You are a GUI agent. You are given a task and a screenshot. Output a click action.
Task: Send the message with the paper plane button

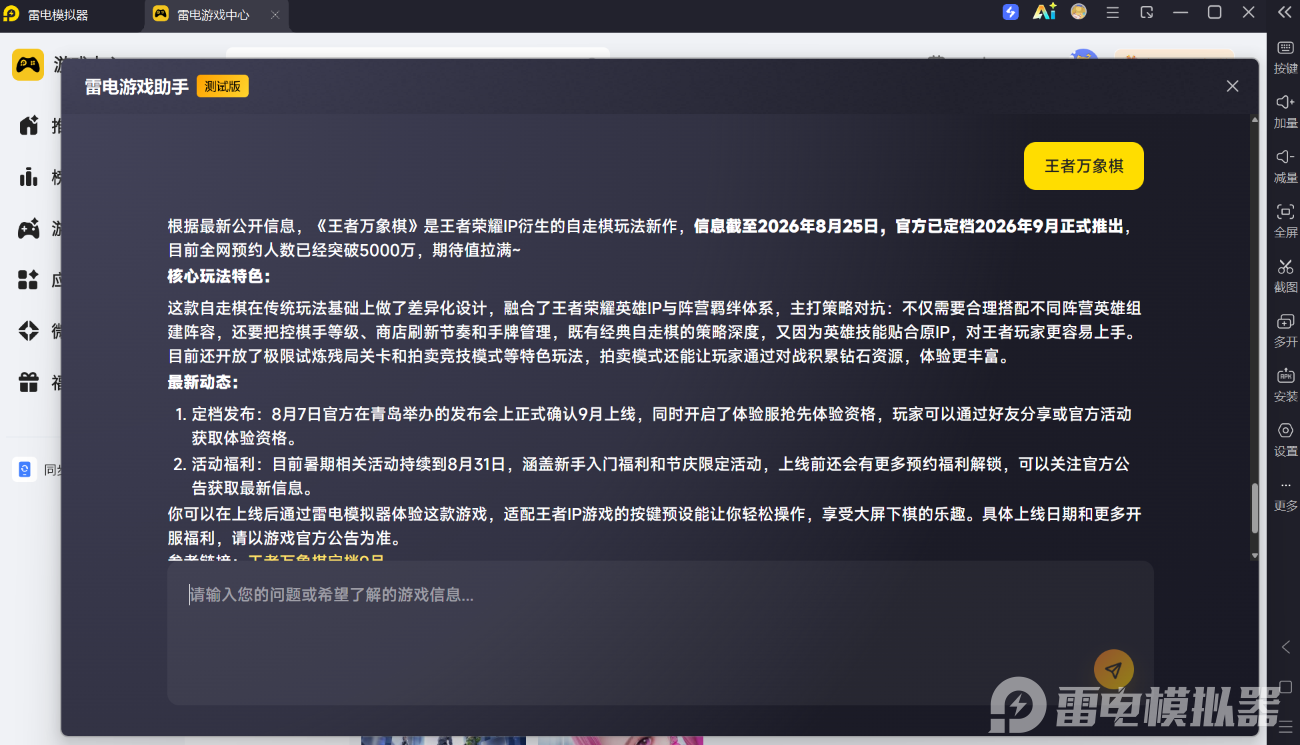click(1113, 670)
